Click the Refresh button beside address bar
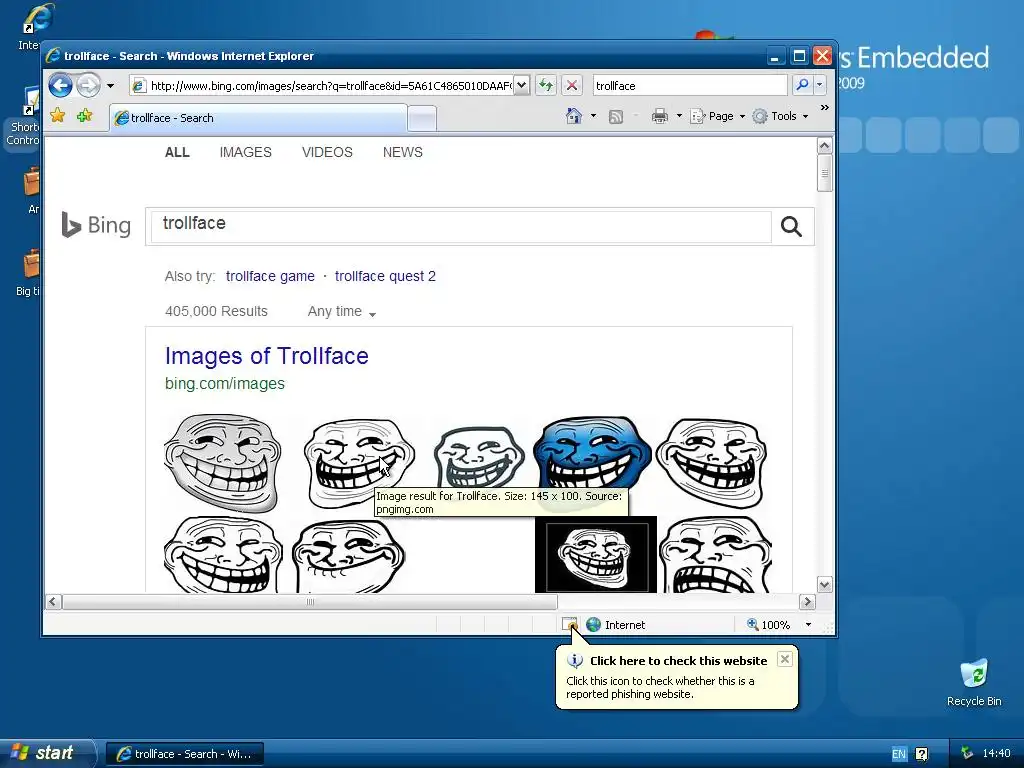 point(546,85)
